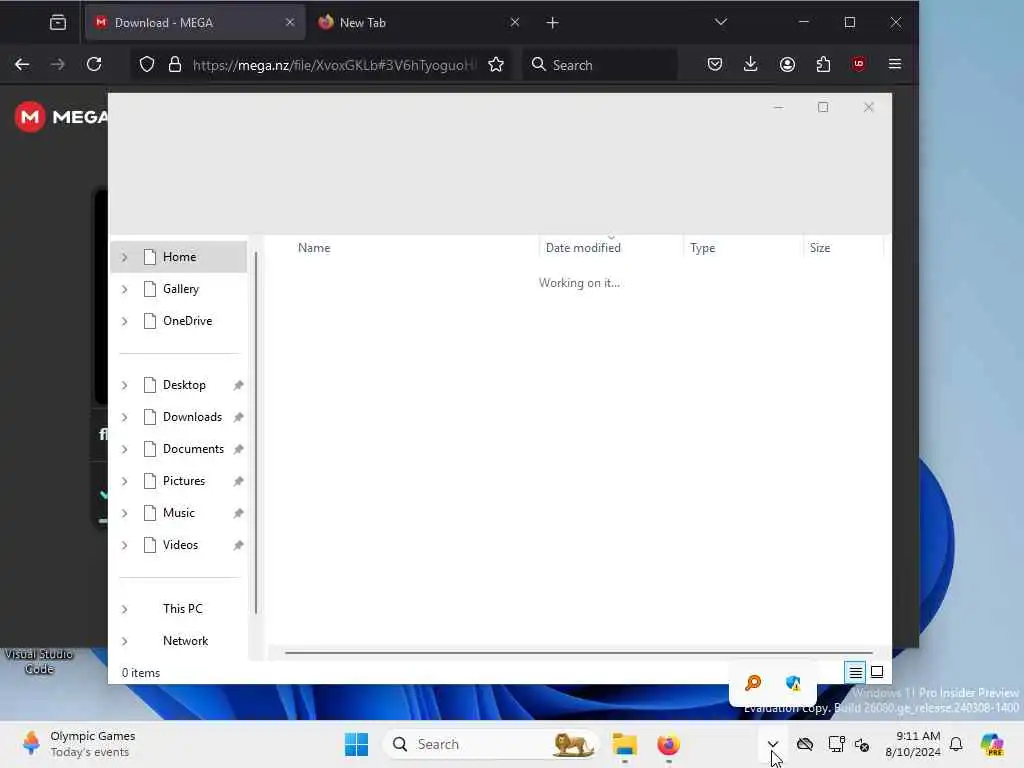1024x768 pixels.
Task: Bookmark this page with the star icon
Action: pos(496,64)
